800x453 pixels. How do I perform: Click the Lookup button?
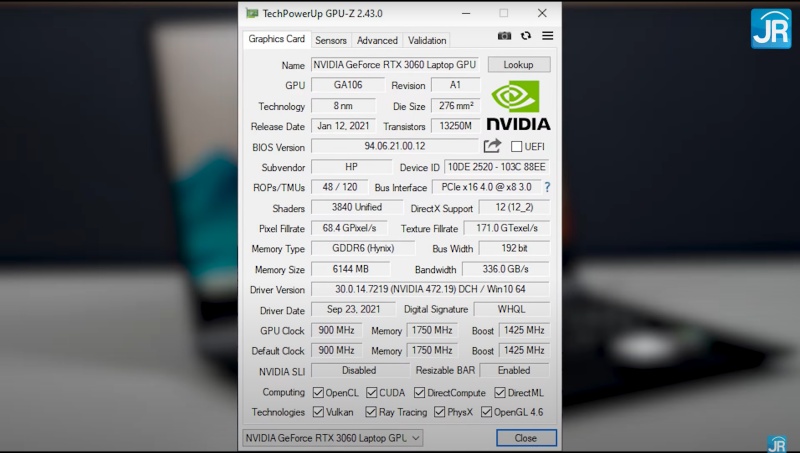tap(519, 65)
